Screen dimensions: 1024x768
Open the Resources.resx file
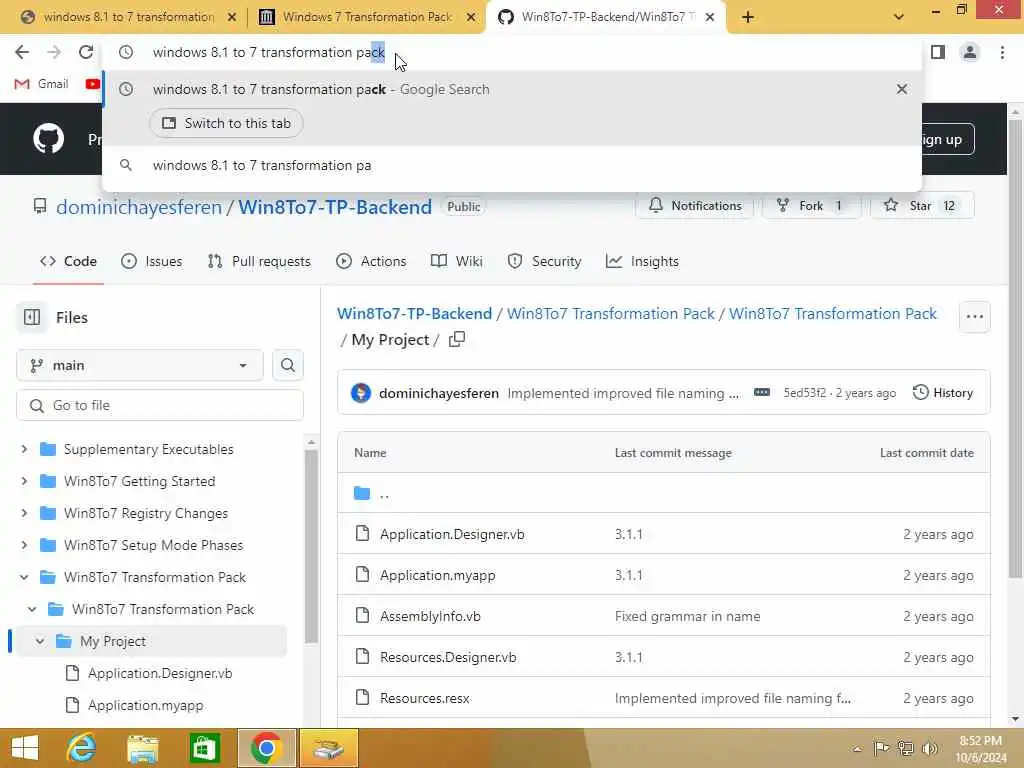pos(424,698)
